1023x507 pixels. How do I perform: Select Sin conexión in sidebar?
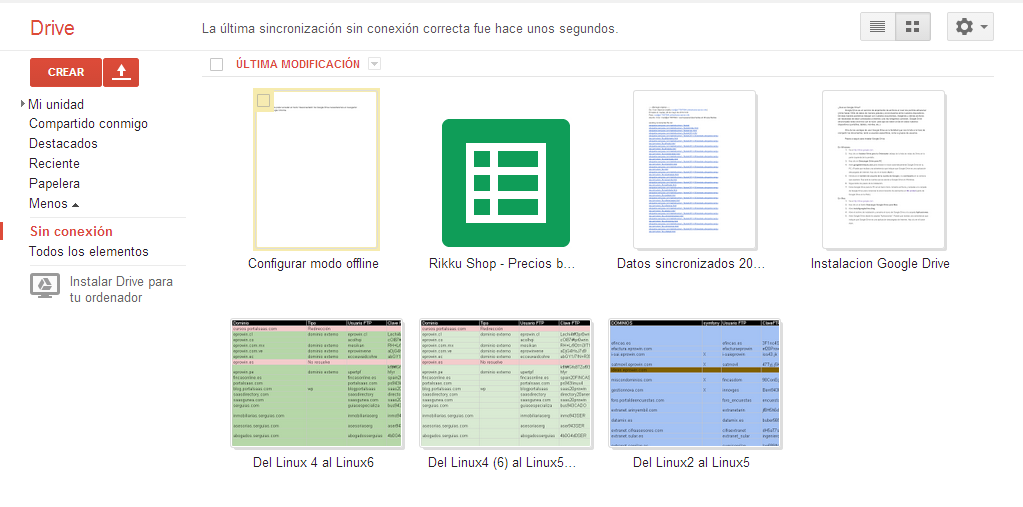(70, 231)
